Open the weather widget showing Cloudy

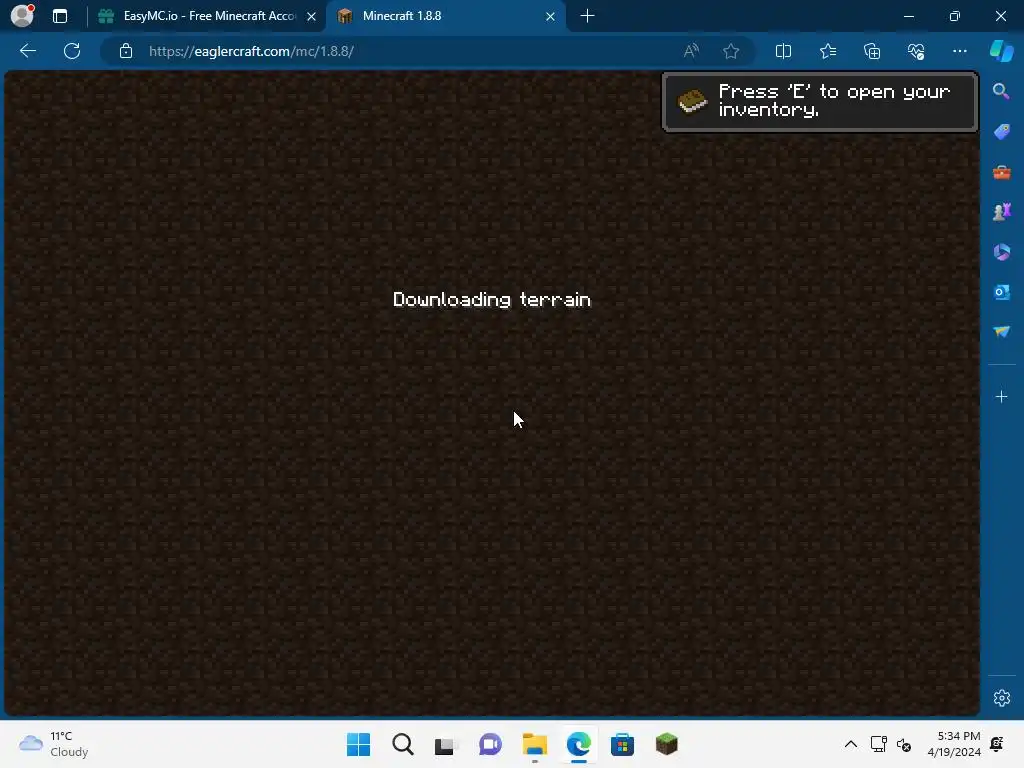click(54, 744)
